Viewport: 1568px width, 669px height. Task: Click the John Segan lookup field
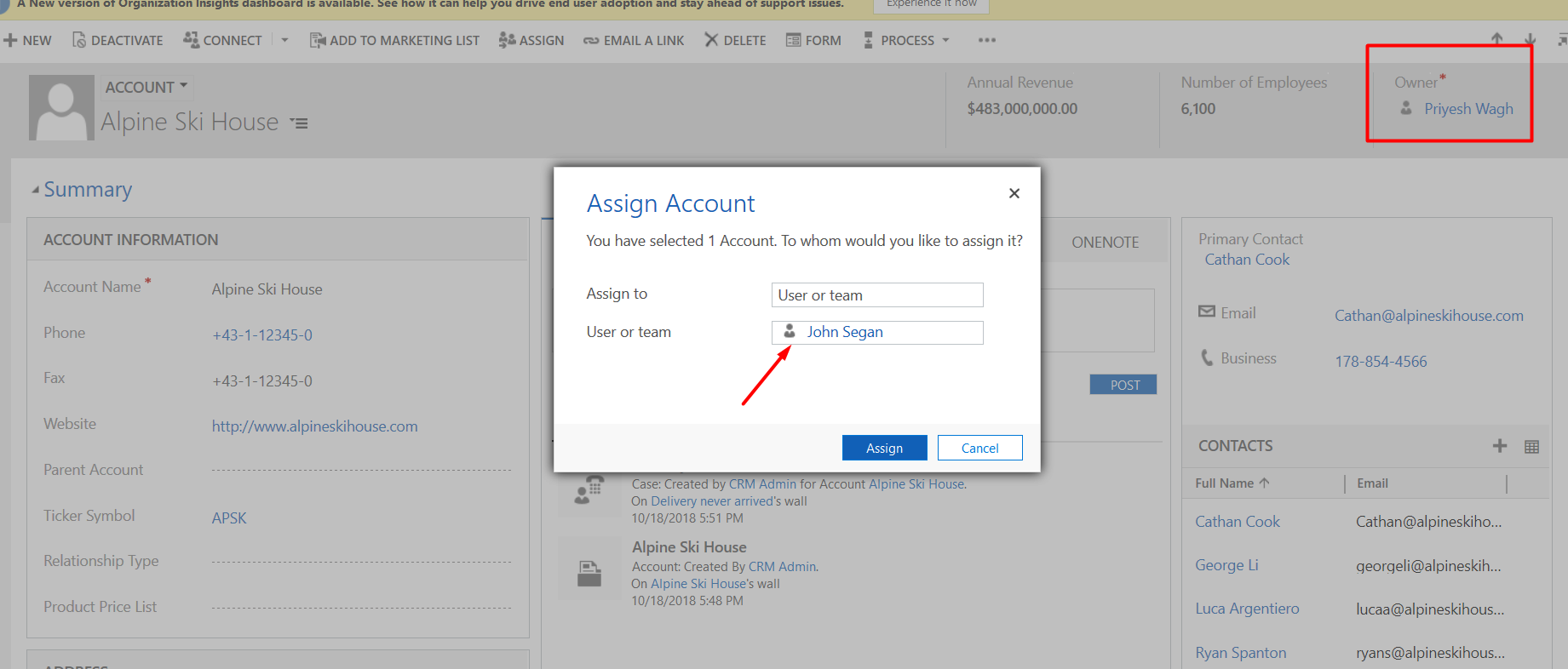[x=876, y=332]
